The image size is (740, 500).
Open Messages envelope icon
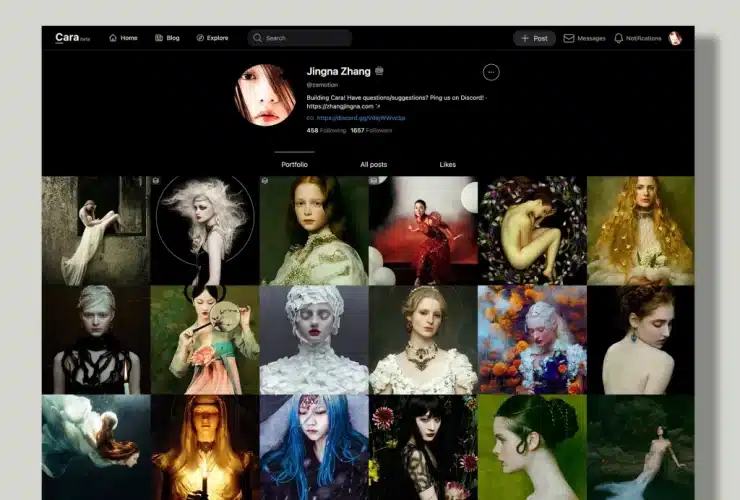point(569,38)
